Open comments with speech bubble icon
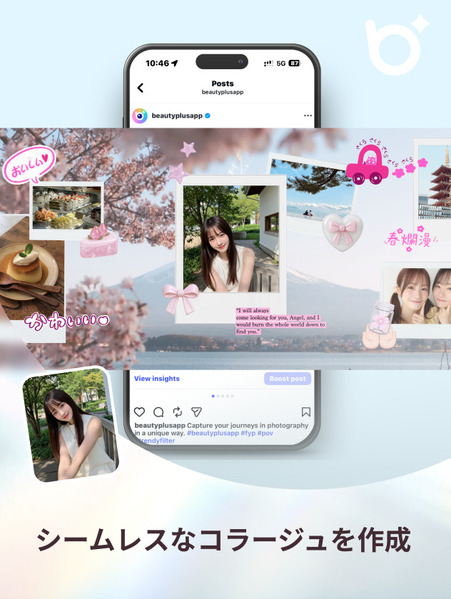The image size is (451, 599). click(x=158, y=412)
